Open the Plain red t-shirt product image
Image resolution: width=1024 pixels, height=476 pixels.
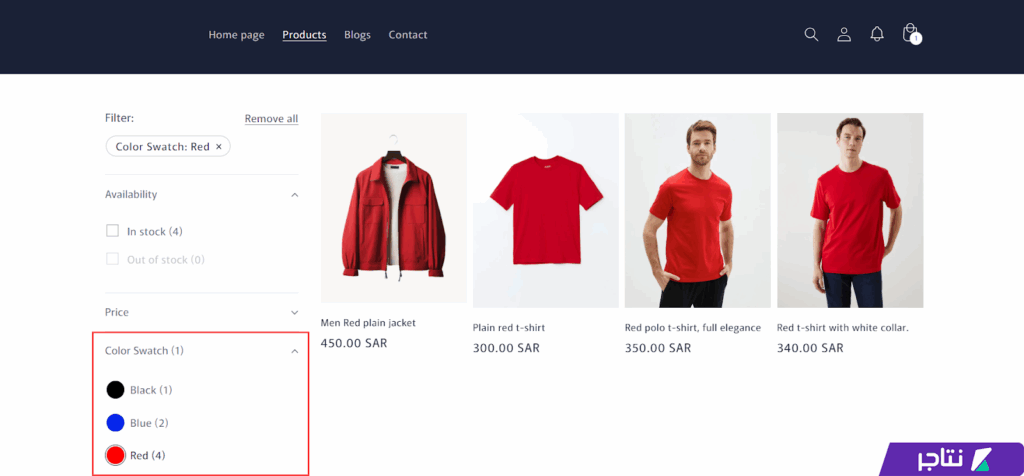[x=546, y=210]
